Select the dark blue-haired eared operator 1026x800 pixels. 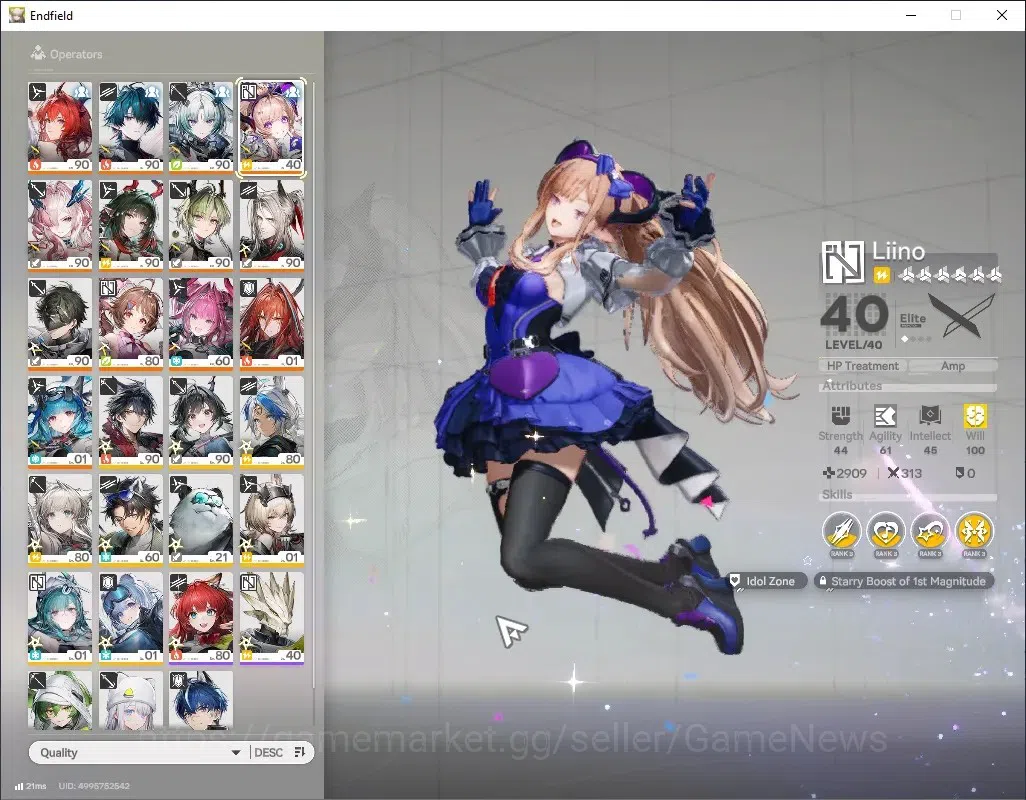[201, 700]
